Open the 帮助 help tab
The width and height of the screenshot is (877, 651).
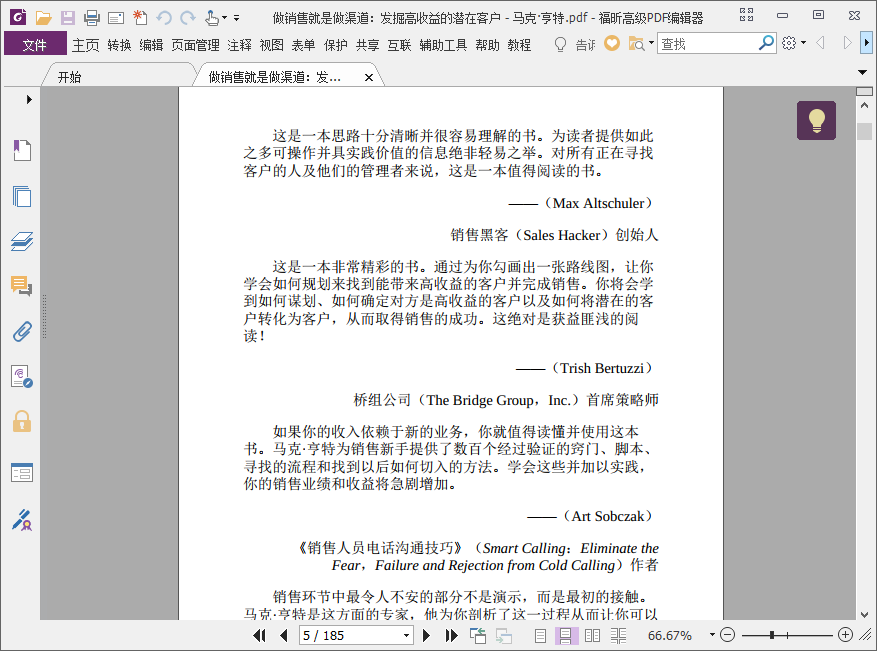(x=487, y=45)
